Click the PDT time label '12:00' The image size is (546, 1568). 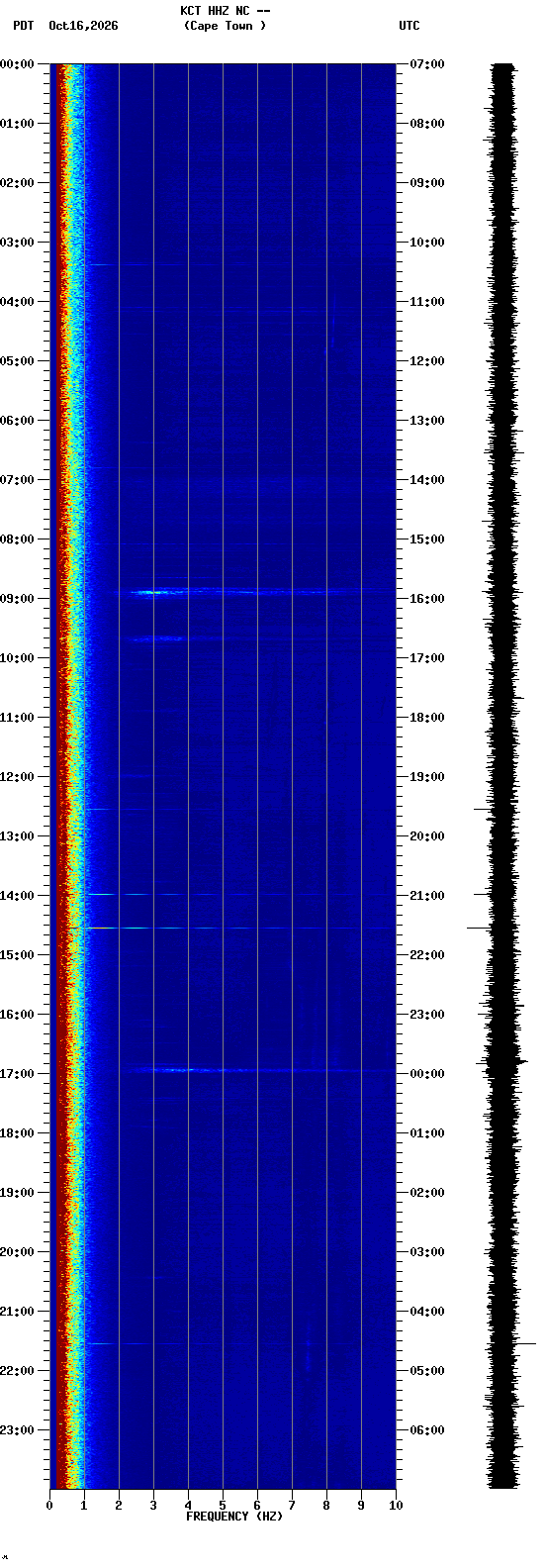pos(17,777)
